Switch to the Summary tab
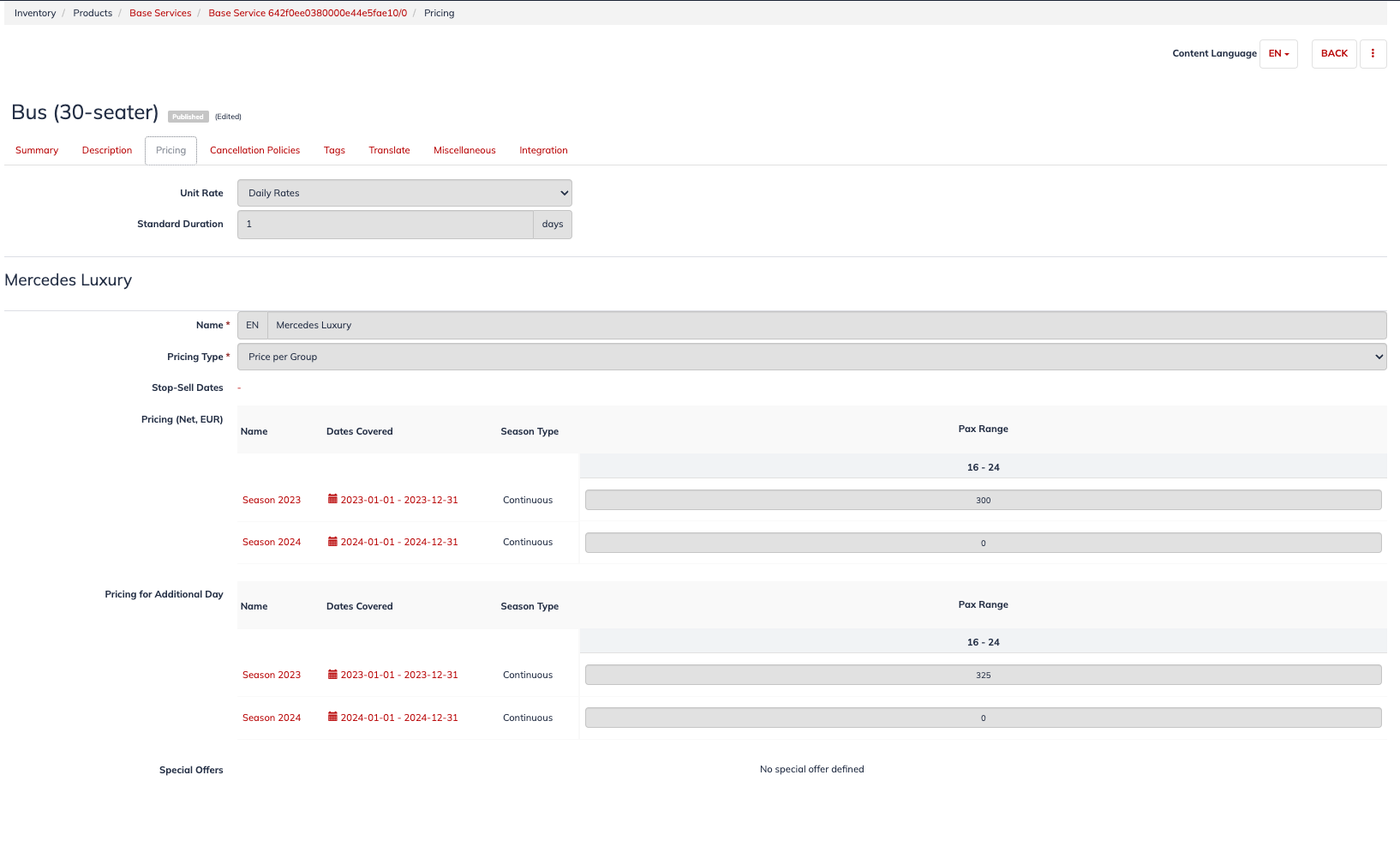This screenshot has width=1400, height=847. [x=37, y=150]
